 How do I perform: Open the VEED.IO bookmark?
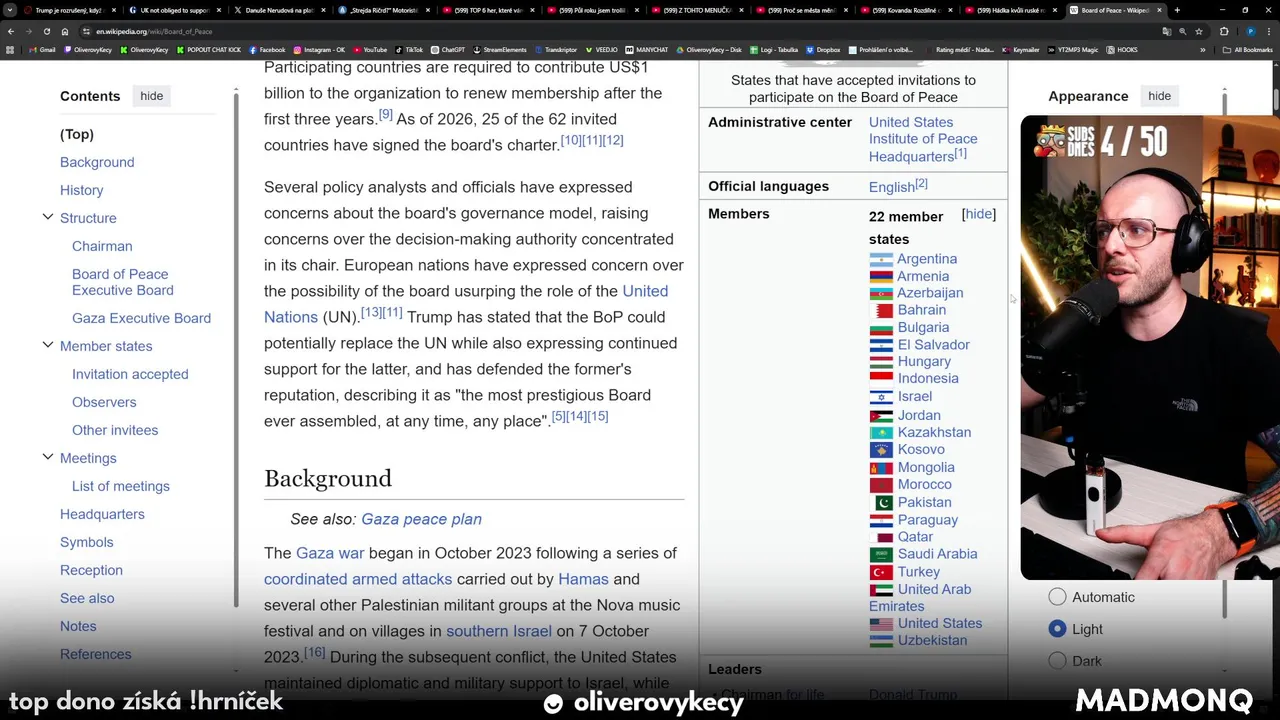coord(602,49)
